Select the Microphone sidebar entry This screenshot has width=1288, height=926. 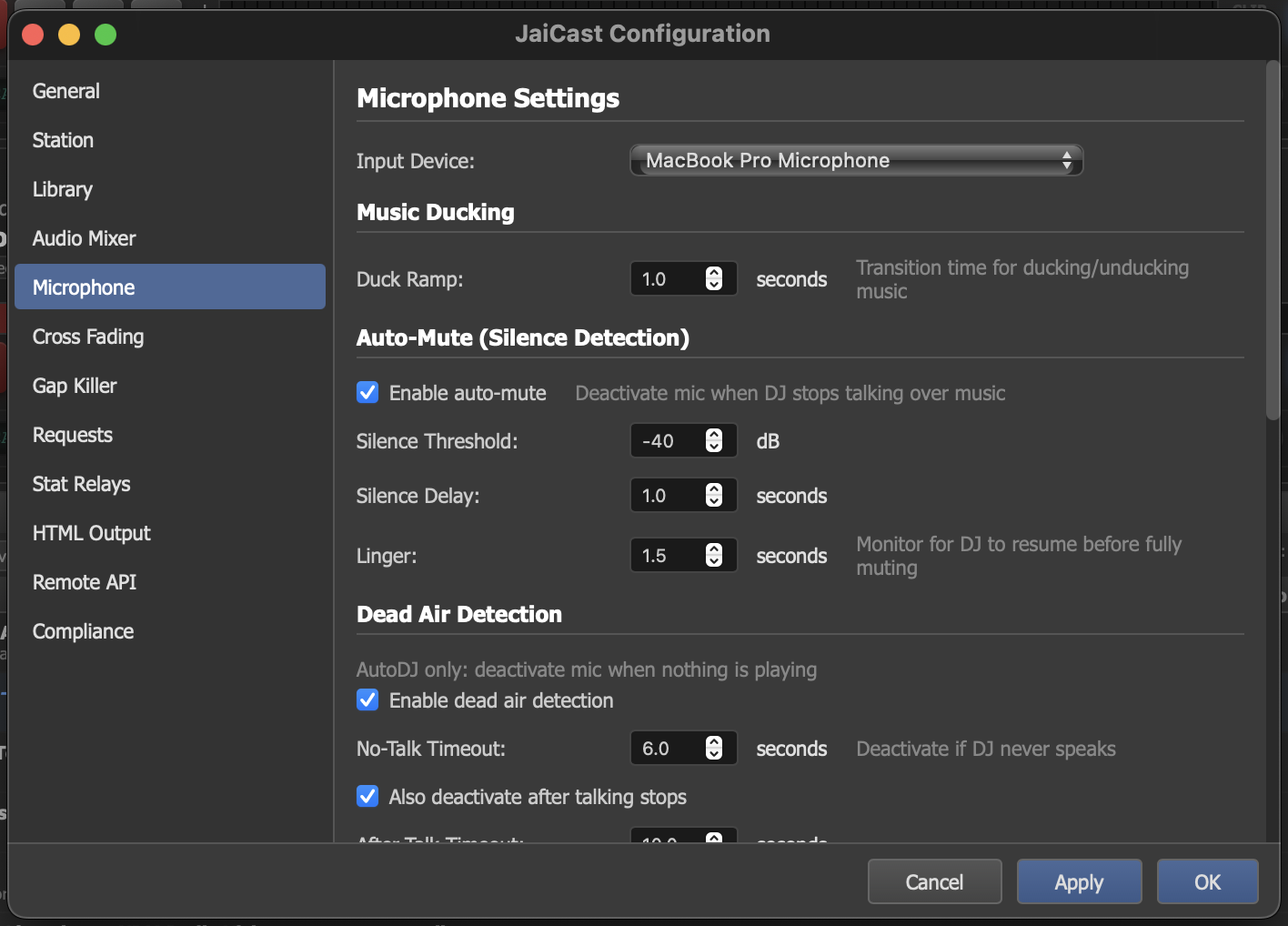170,287
